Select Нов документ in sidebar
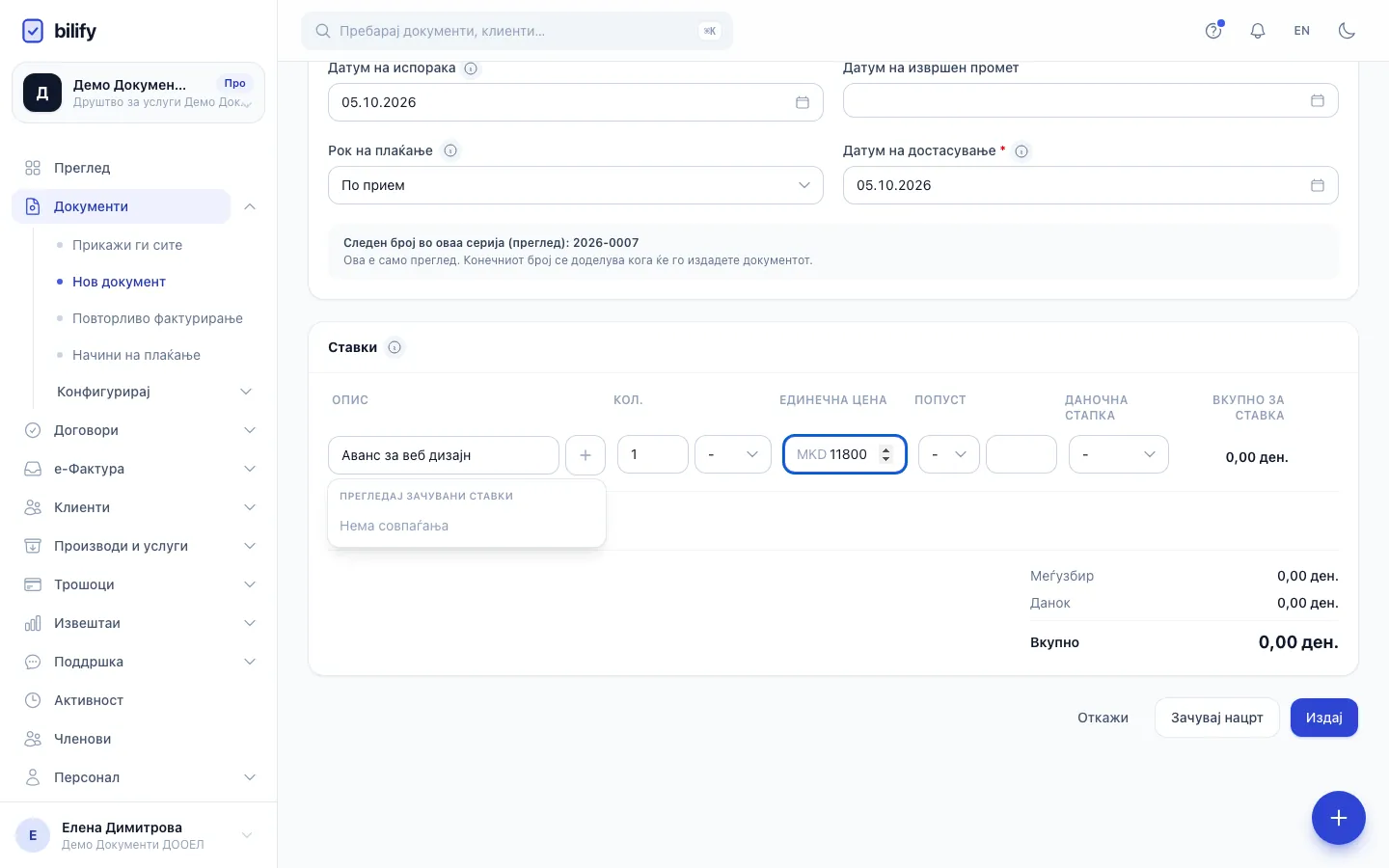 pyautogui.click(x=119, y=282)
